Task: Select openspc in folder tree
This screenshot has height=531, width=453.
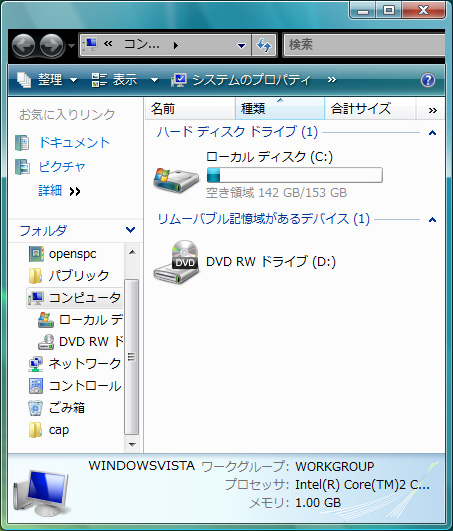Action: point(72,254)
